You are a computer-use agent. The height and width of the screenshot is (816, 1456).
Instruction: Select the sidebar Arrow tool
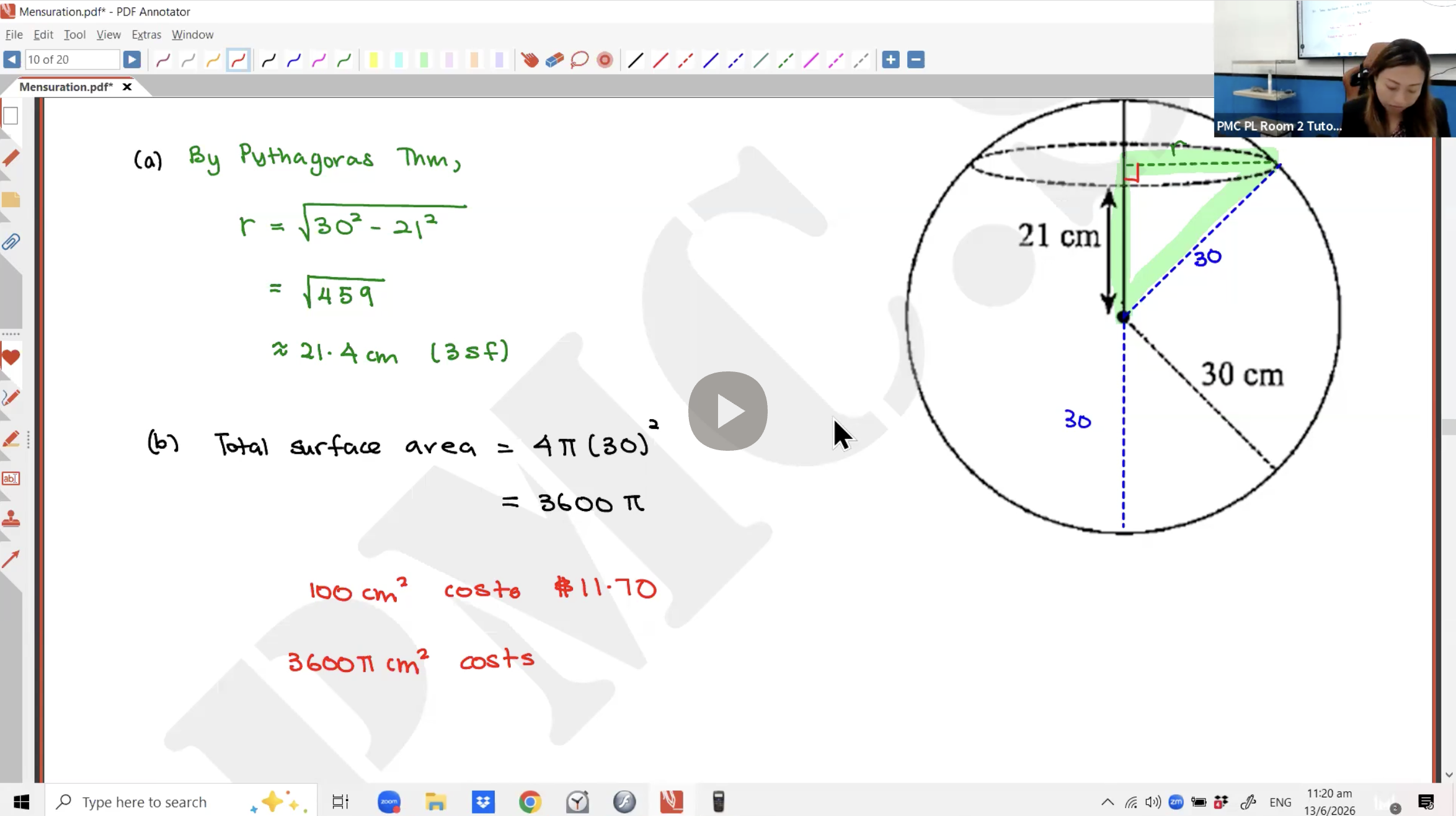pos(11,559)
